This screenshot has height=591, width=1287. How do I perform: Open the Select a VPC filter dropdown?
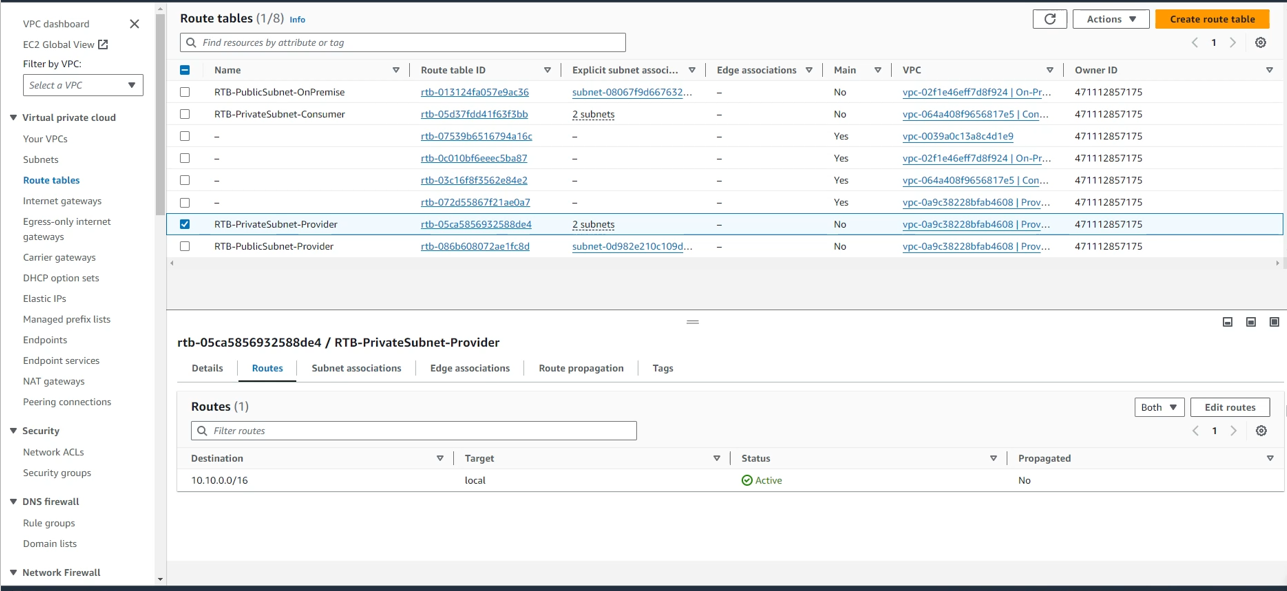click(83, 86)
